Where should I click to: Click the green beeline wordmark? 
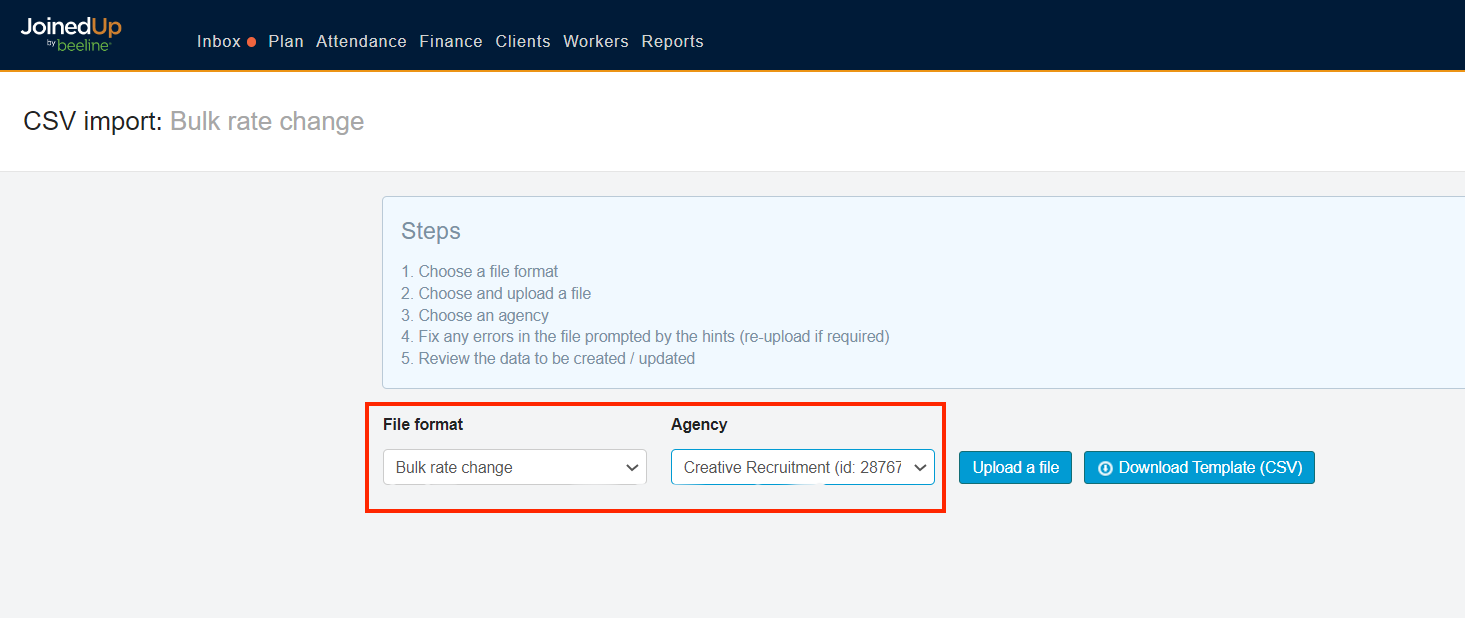click(83, 46)
